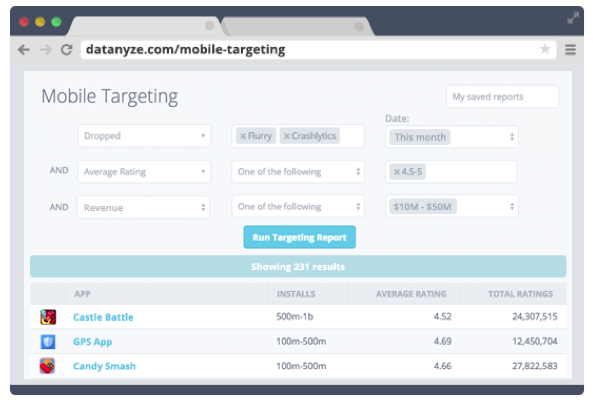Open the Castle Battle link
This screenshot has width=593, height=402.
[103, 317]
